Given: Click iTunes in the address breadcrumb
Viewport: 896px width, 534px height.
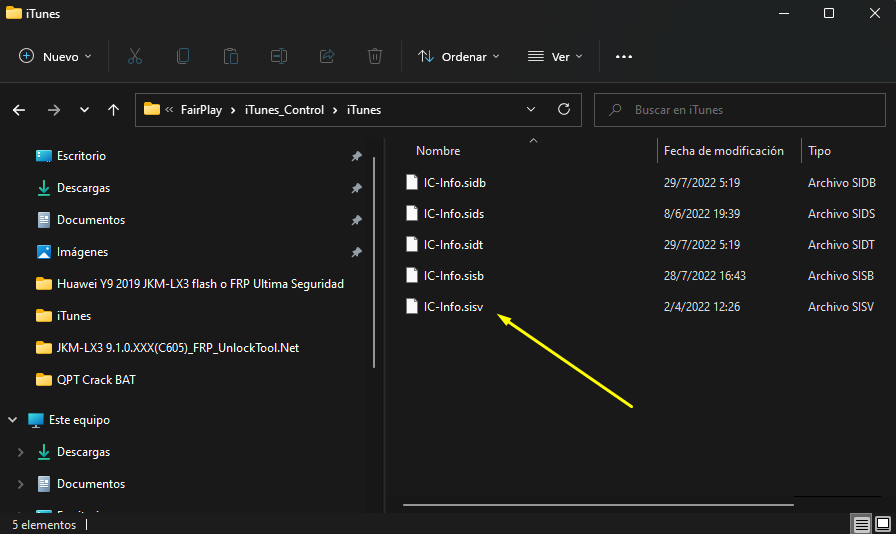Looking at the screenshot, I should pyautogui.click(x=363, y=110).
